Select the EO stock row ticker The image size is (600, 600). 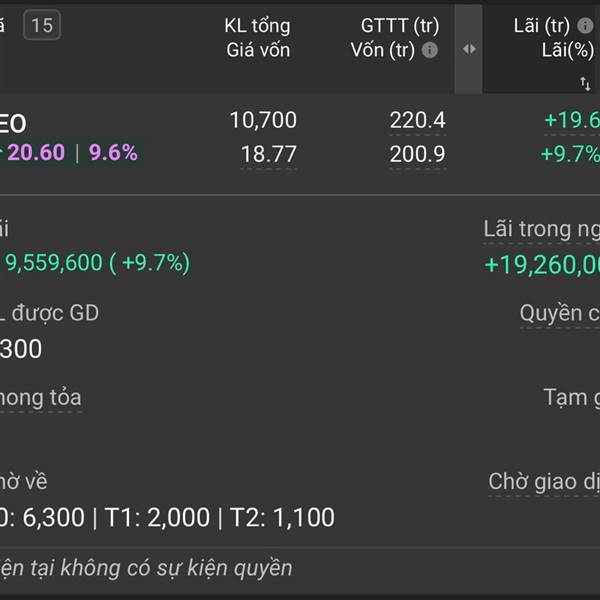point(14,124)
